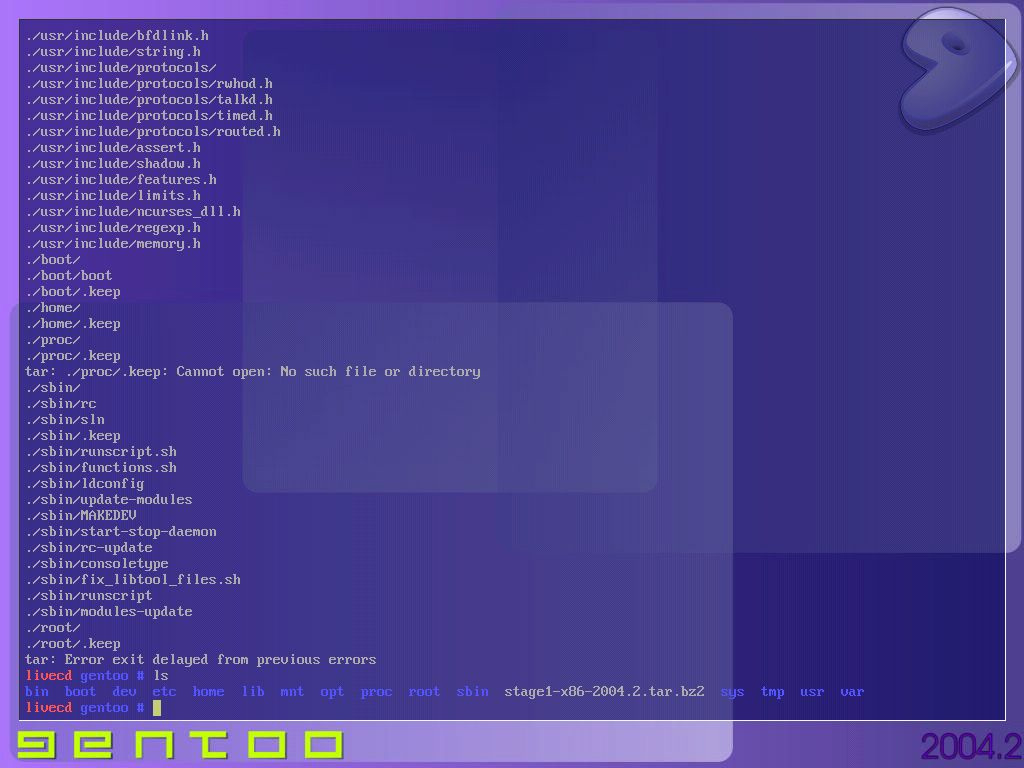Select the 'lib' directory in ls output
The height and width of the screenshot is (768, 1024).
[x=253, y=692]
